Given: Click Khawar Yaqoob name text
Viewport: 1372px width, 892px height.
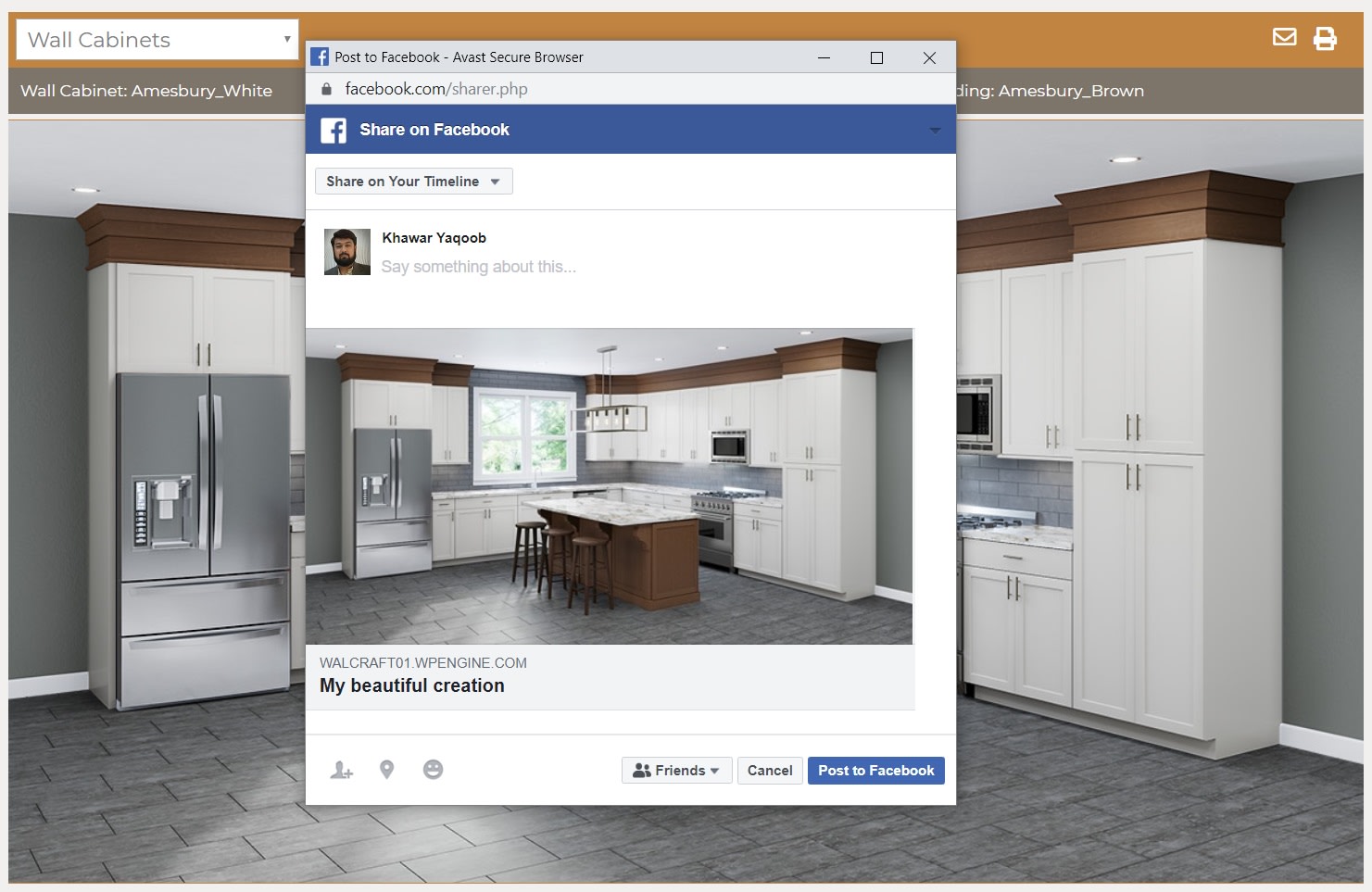Looking at the screenshot, I should pos(434,238).
